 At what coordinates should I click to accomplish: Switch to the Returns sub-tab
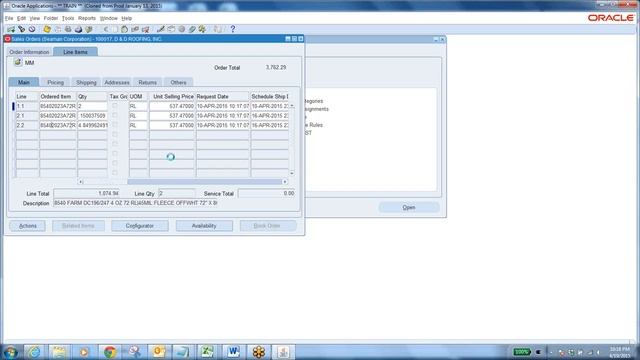[147, 82]
